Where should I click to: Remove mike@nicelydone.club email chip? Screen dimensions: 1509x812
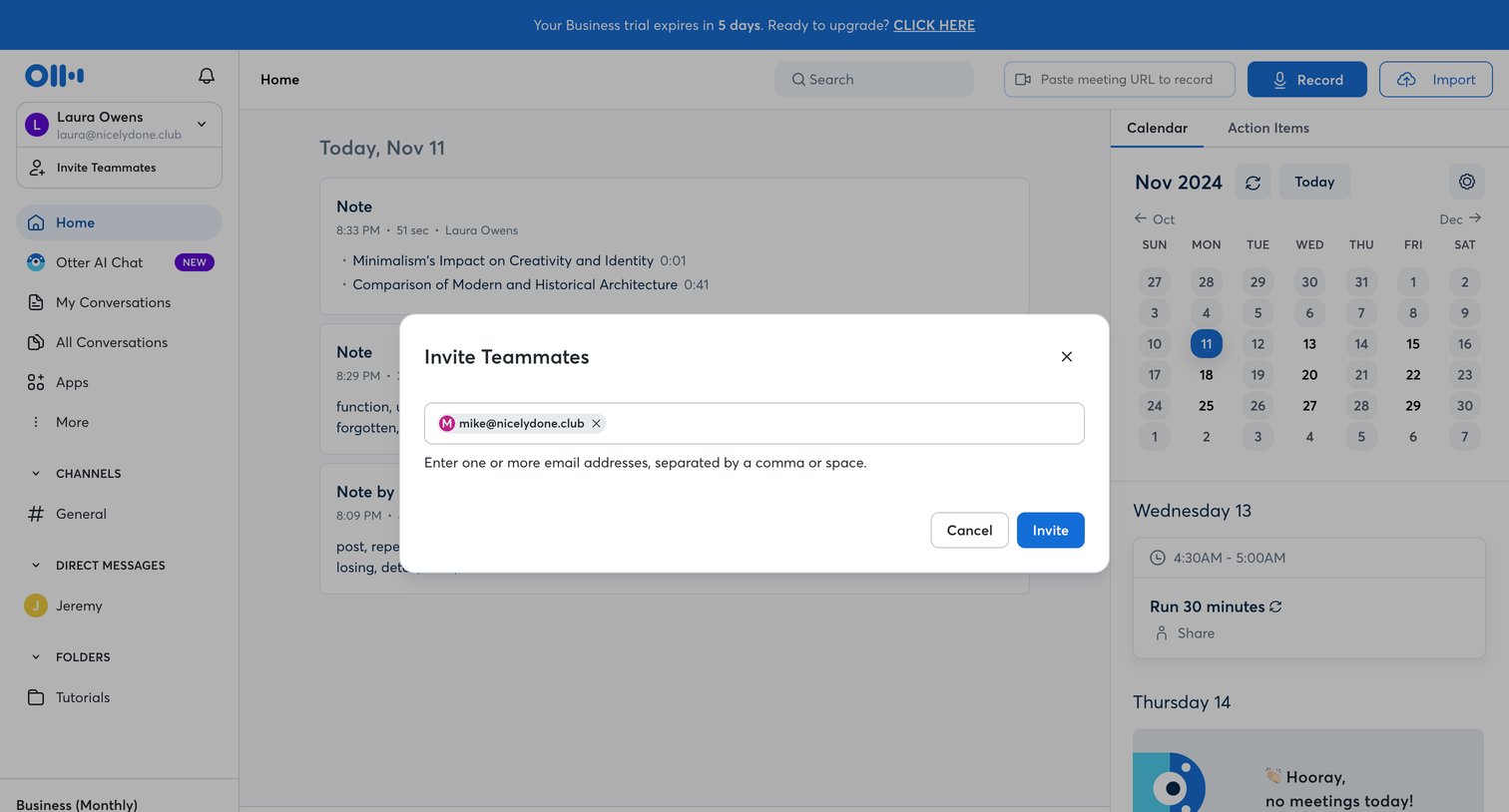pyautogui.click(x=596, y=423)
